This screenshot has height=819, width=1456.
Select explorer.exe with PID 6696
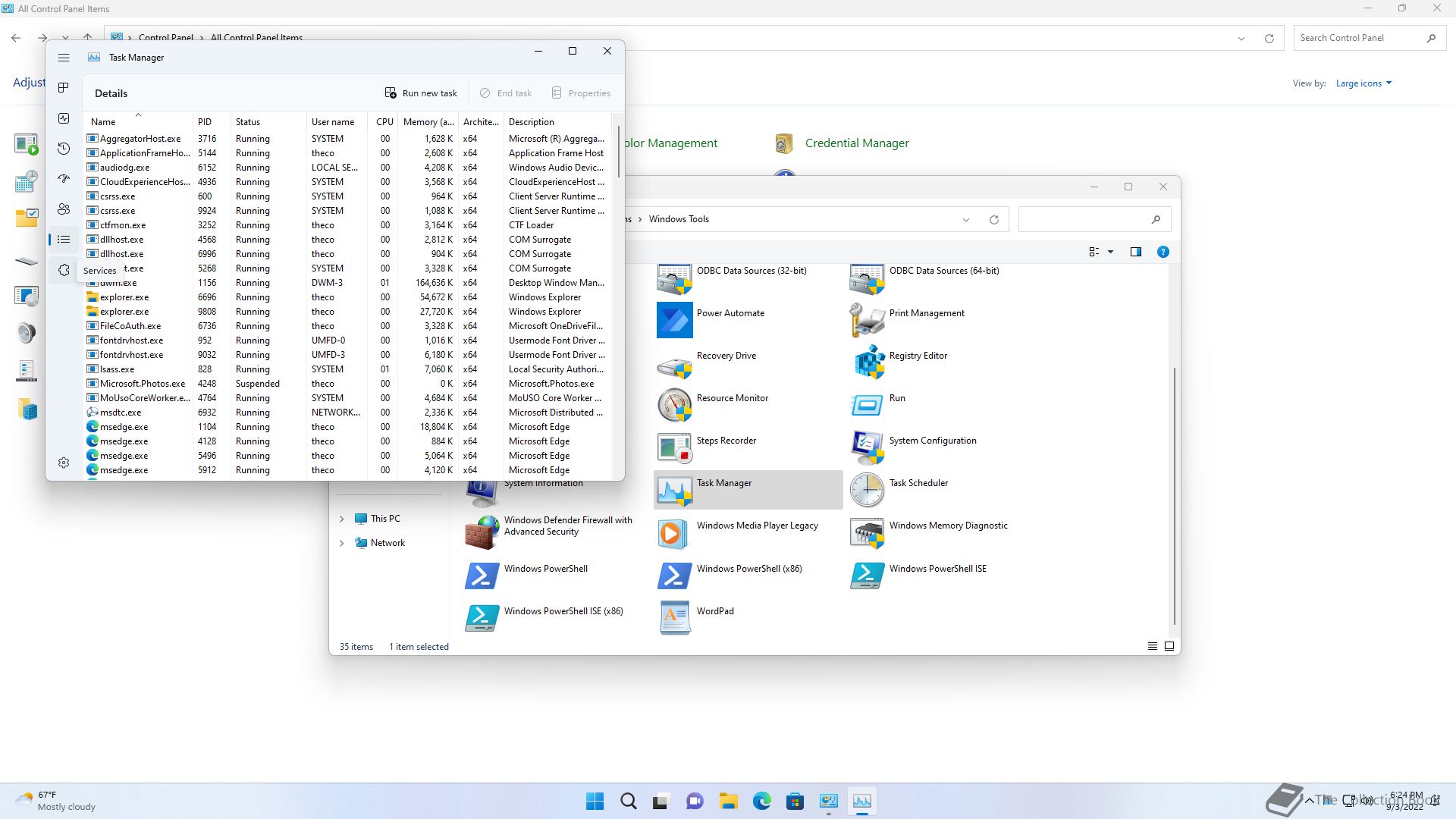point(347,297)
